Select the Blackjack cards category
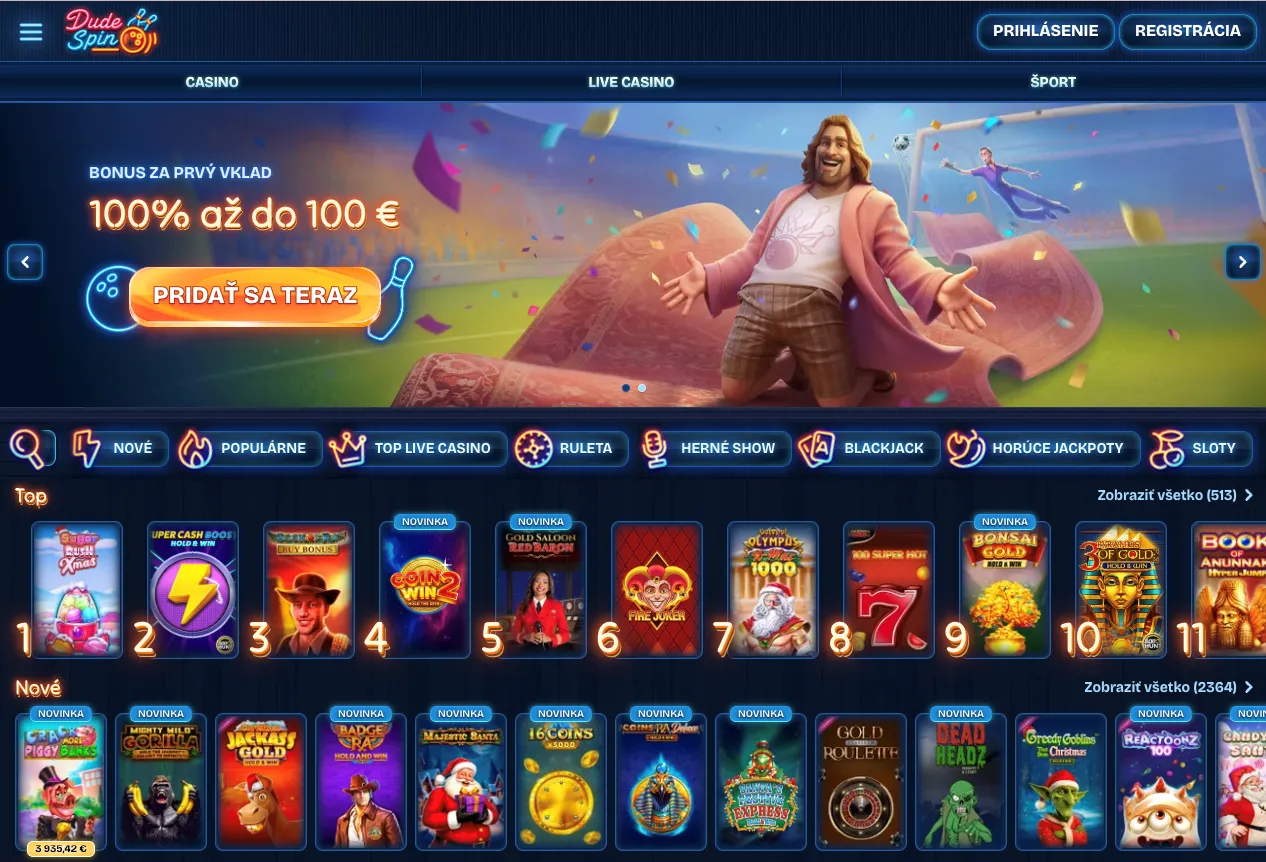Screen dimensions: 1266x862 868,448
